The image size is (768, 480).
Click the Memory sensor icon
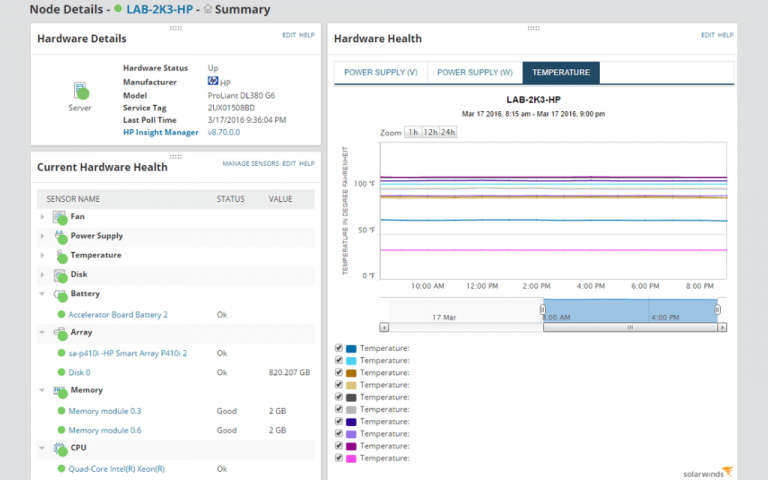click(x=59, y=390)
